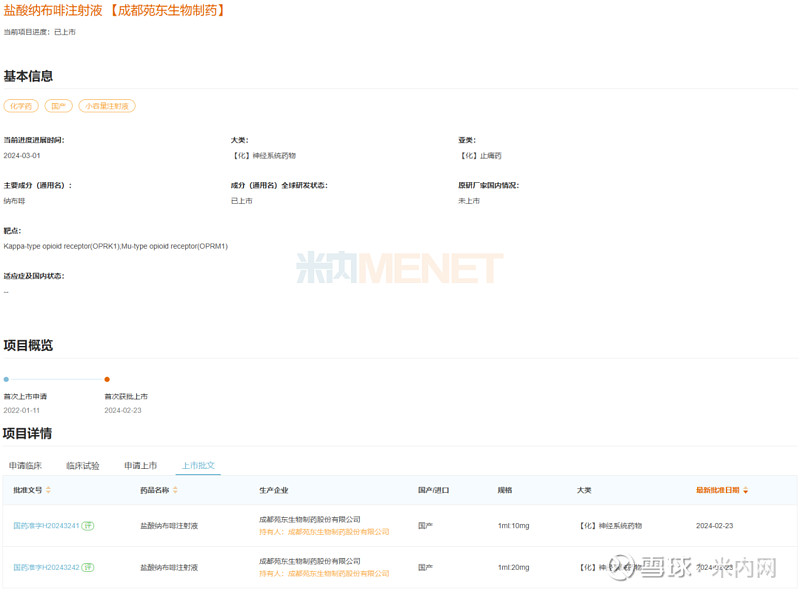Click the 【化】神经系统药物 value under 大类
The image size is (800, 592).
[263, 156]
